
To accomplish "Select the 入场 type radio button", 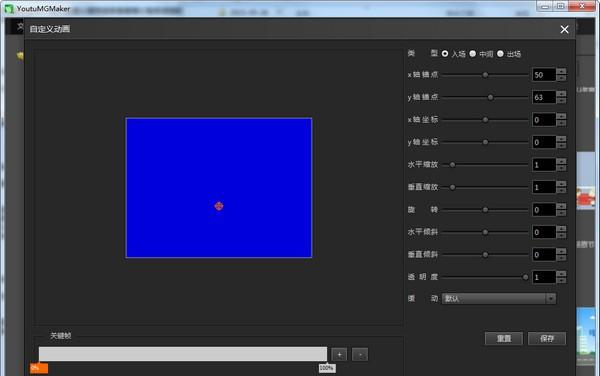I will 445,54.
